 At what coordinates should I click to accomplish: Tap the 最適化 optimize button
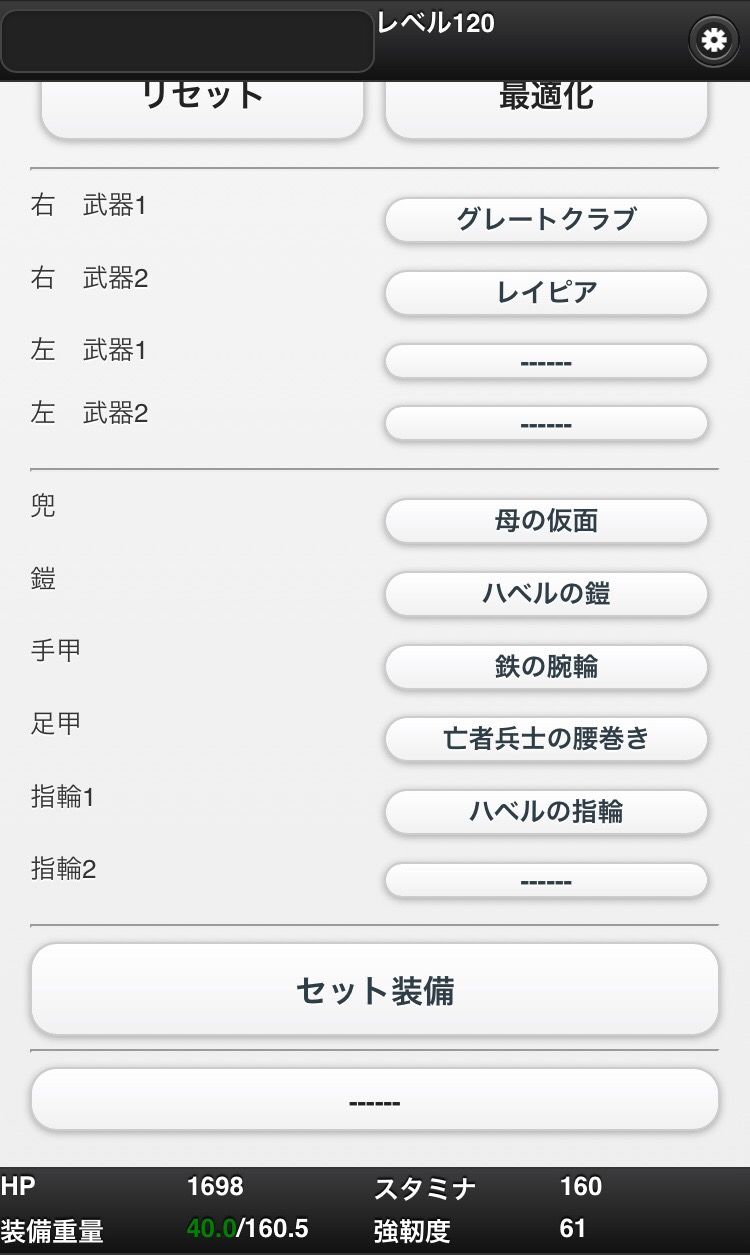pos(546,105)
